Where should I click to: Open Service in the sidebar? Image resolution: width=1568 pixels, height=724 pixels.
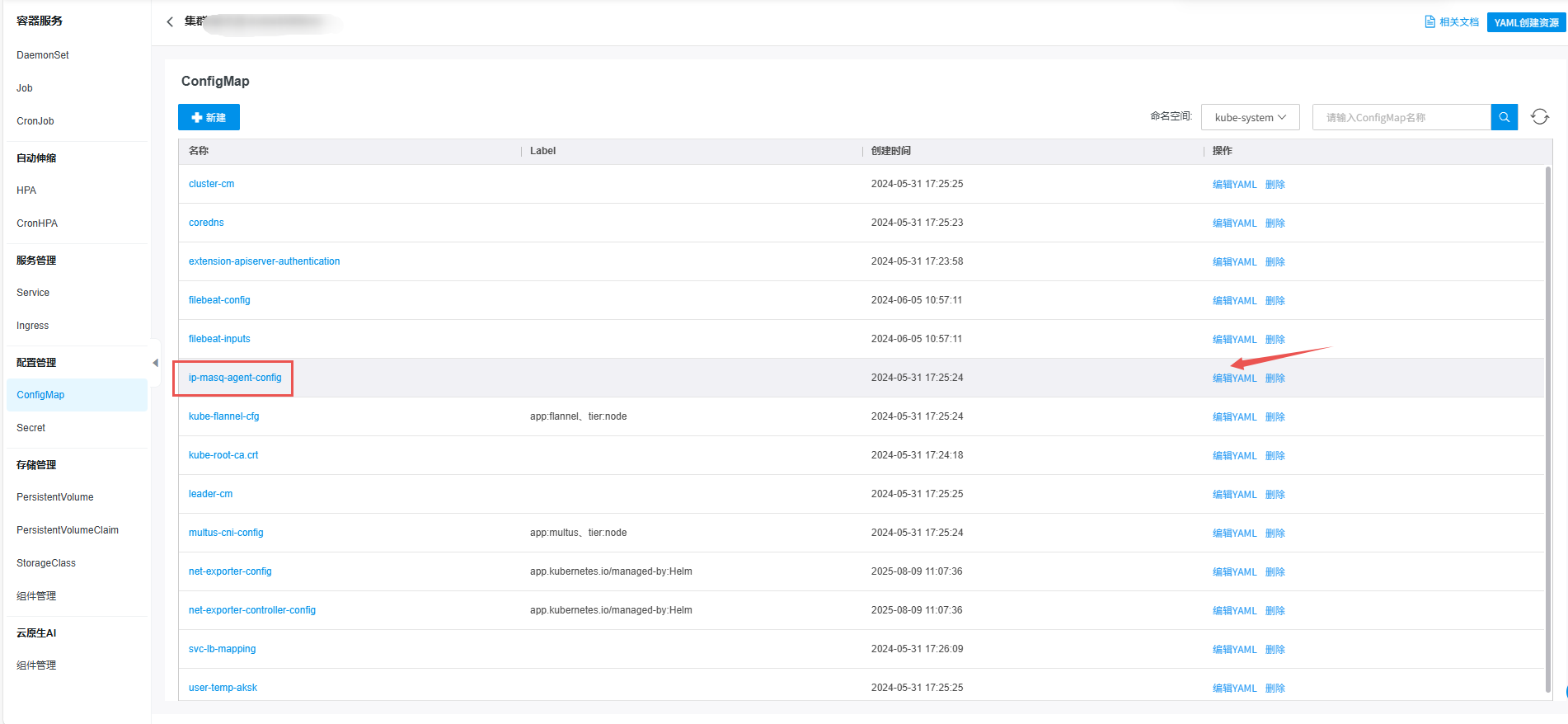[33, 293]
